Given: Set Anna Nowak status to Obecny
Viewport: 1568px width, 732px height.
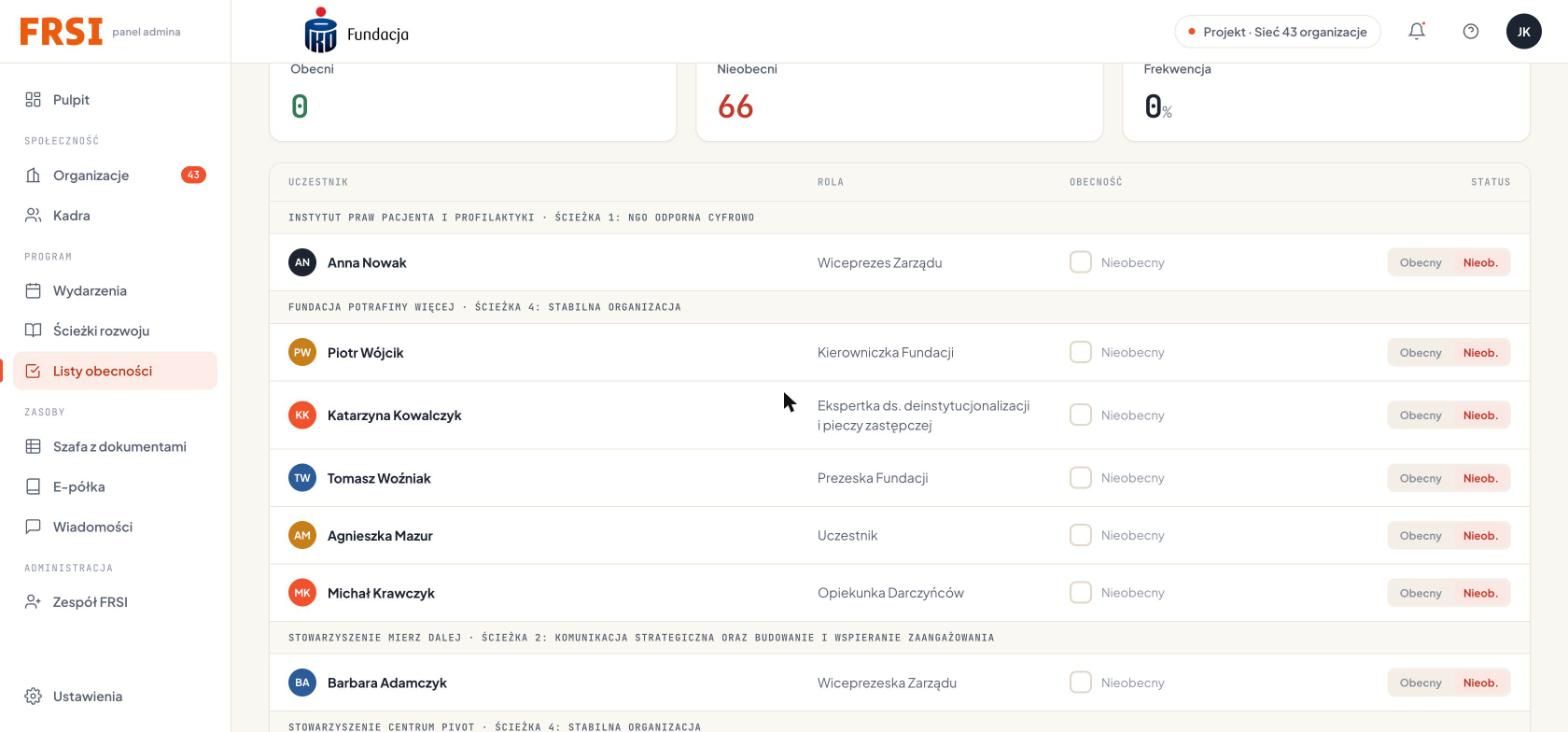Looking at the screenshot, I should pos(1420,263).
